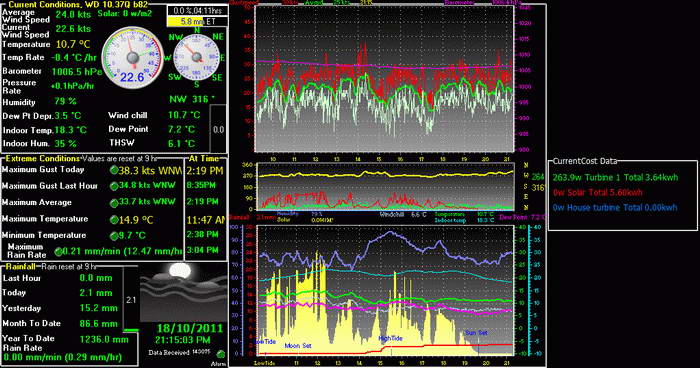Image resolution: width=700 pixels, height=368 pixels.
Task: Open the wind direction compass dial
Action: [x=196, y=58]
